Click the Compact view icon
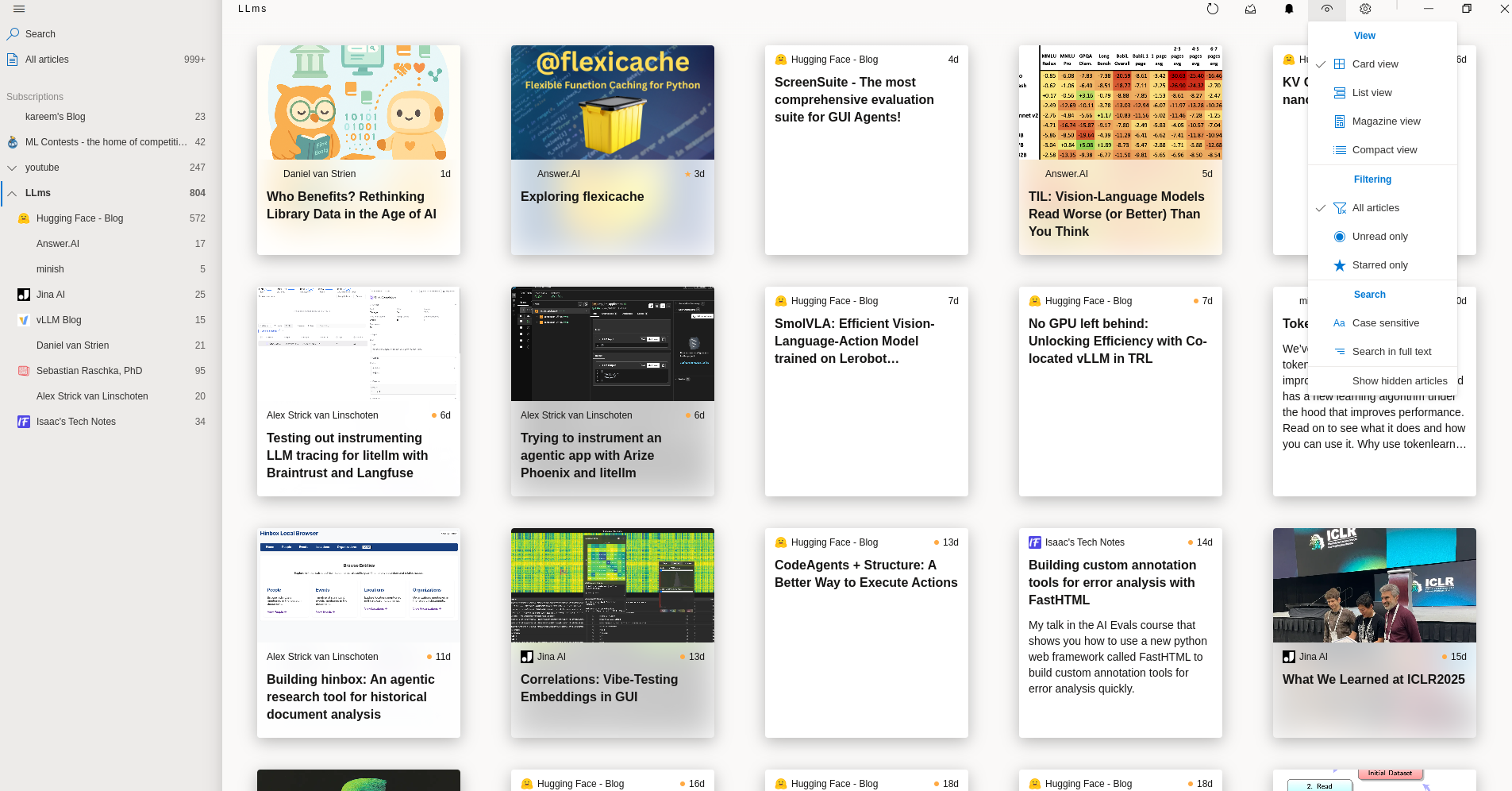The height and width of the screenshot is (791, 1512). [1340, 150]
